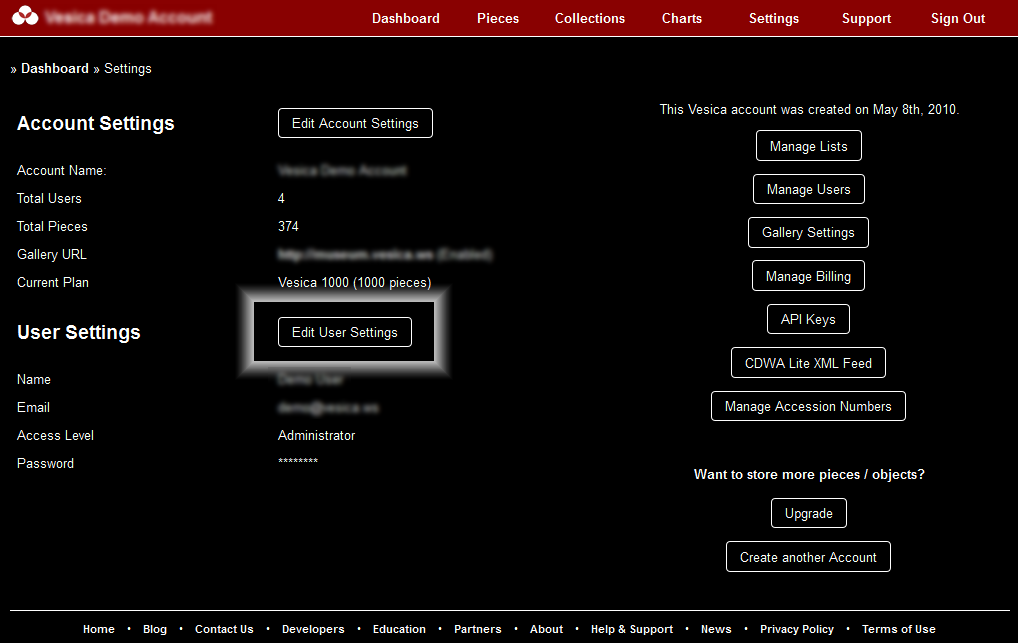Click the Settings breadcrumb text
Image resolution: width=1018 pixels, height=643 pixels.
(x=127, y=68)
